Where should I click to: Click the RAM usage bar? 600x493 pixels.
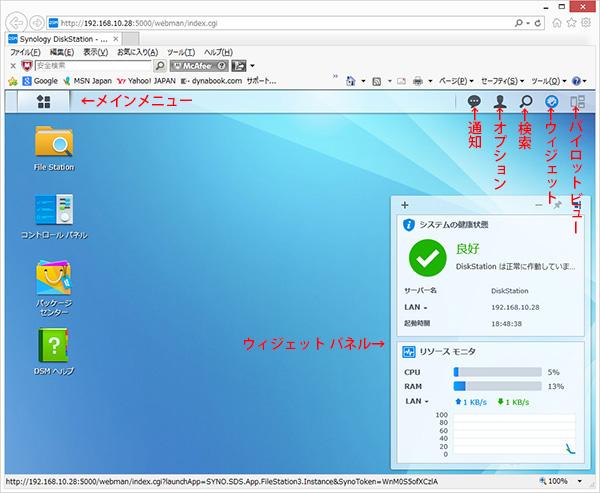click(x=497, y=386)
